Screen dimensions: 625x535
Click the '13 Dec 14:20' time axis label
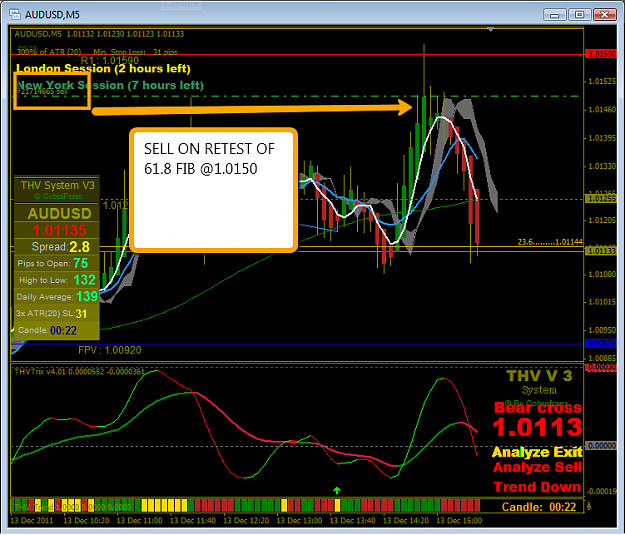[406, 521]
